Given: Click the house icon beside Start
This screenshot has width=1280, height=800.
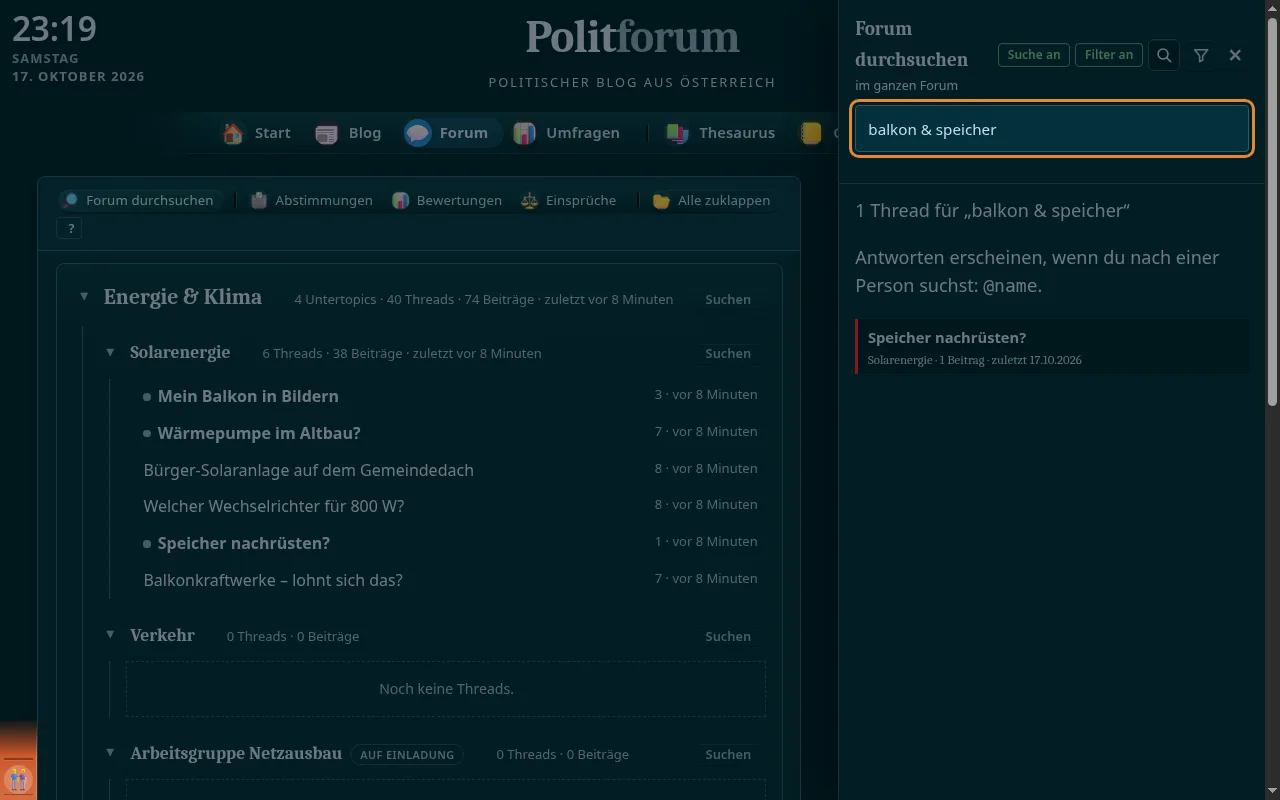Looking at the screenshot, I should click(x=233, y=133).
